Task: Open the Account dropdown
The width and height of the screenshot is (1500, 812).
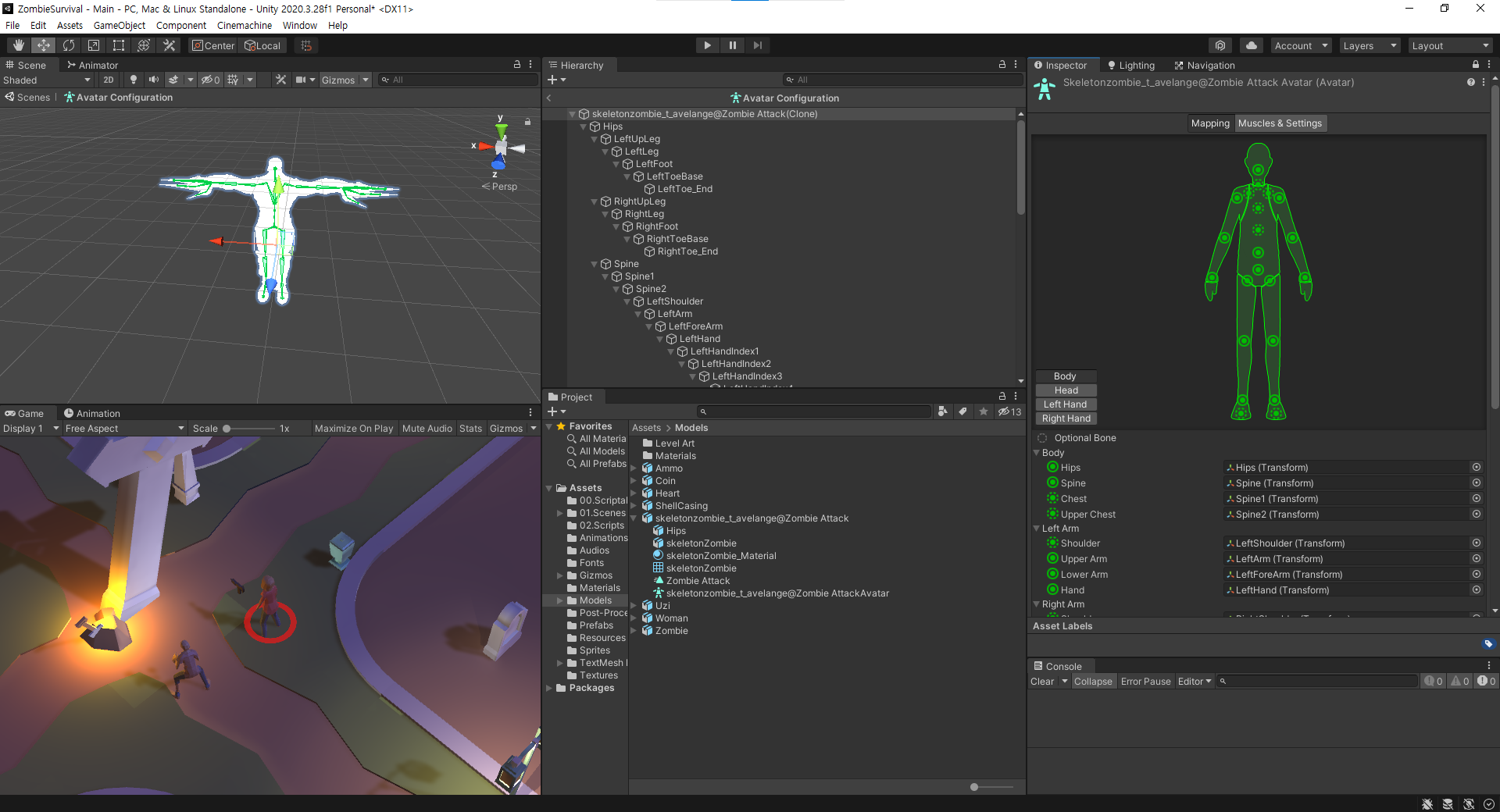Action: (x=1301, y=45)
